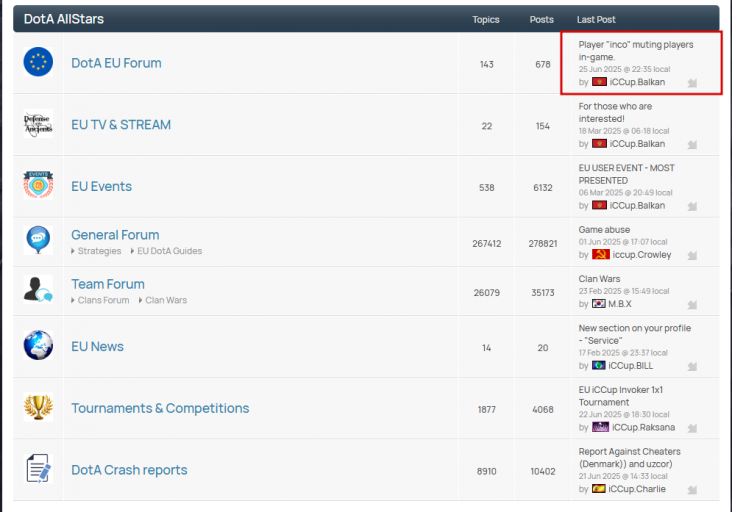View M.B.X's profile
The width and height of the screenshot is (732, 512).
(619, 304)
